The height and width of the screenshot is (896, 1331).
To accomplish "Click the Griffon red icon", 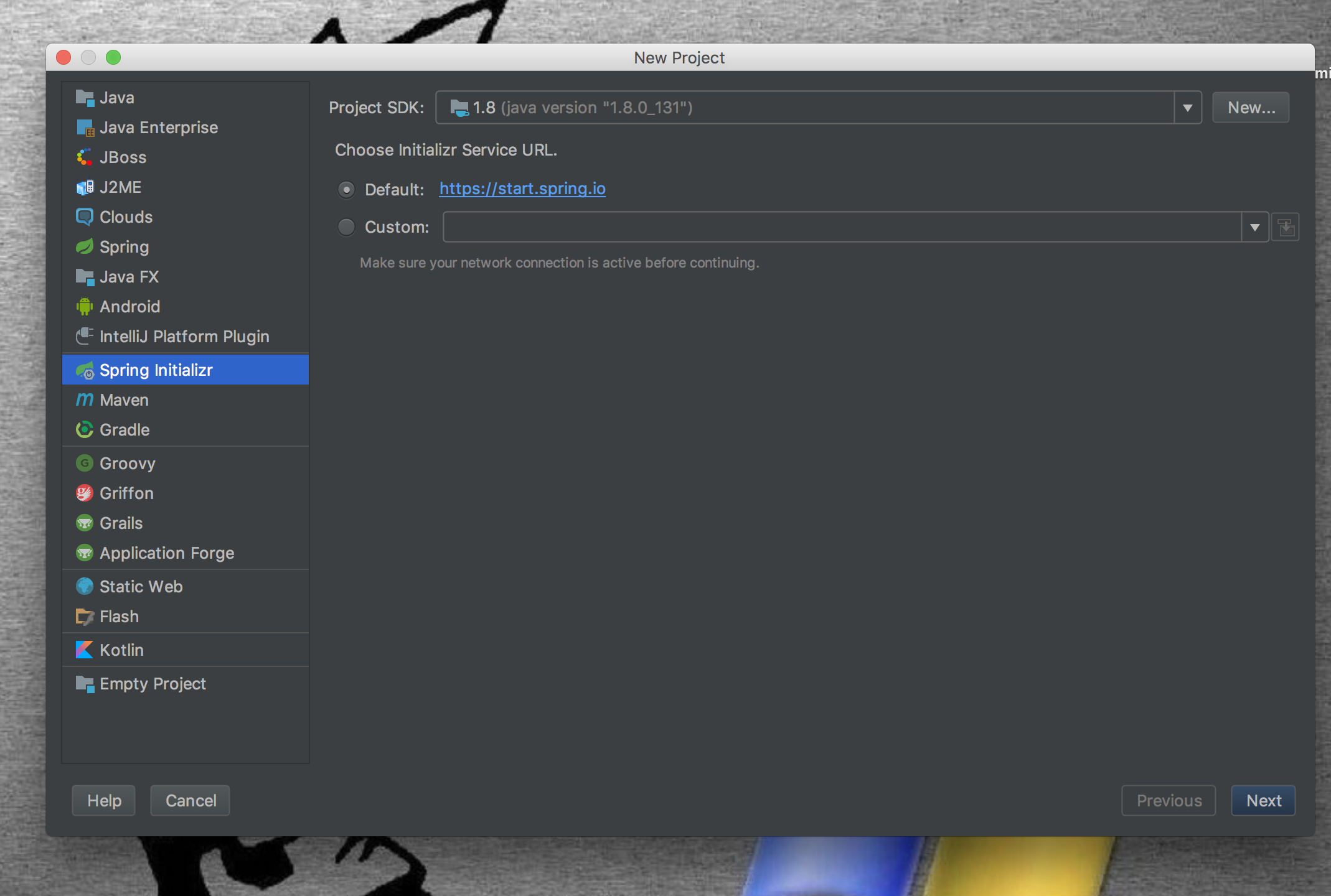I will (x=85, y=493).
